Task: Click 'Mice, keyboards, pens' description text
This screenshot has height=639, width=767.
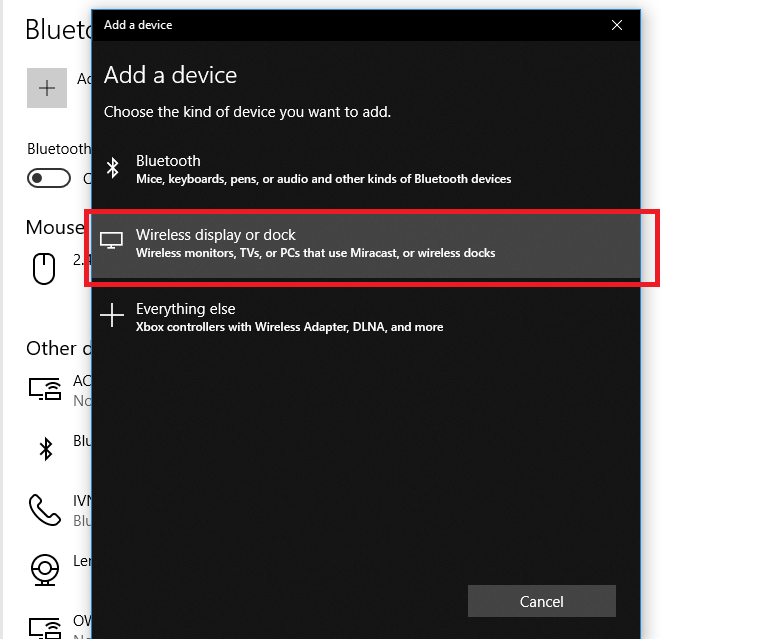Action: click(323, 179)
